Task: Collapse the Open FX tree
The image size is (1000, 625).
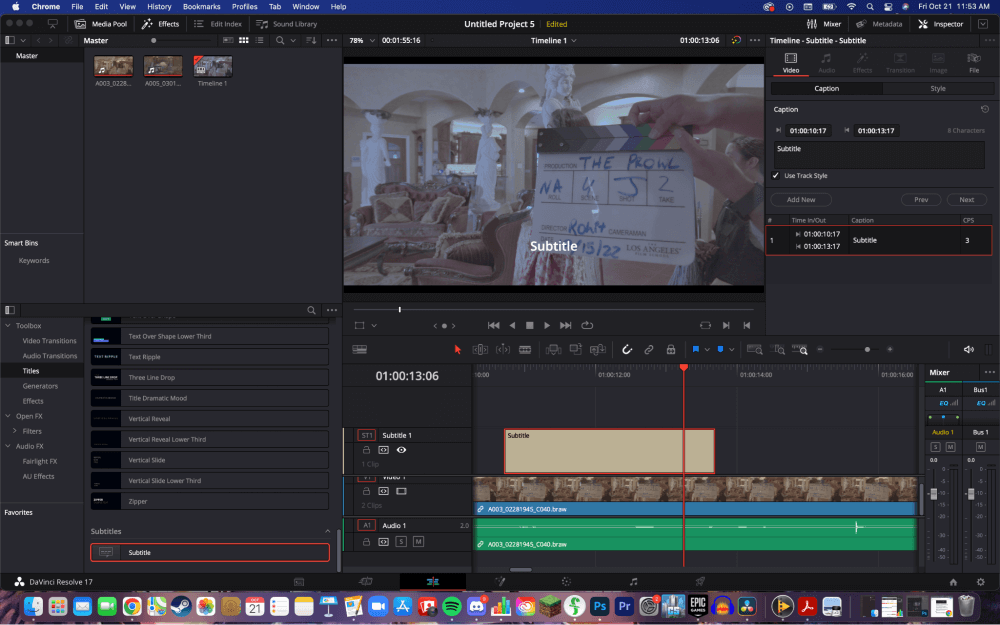Action: point(8,416)
